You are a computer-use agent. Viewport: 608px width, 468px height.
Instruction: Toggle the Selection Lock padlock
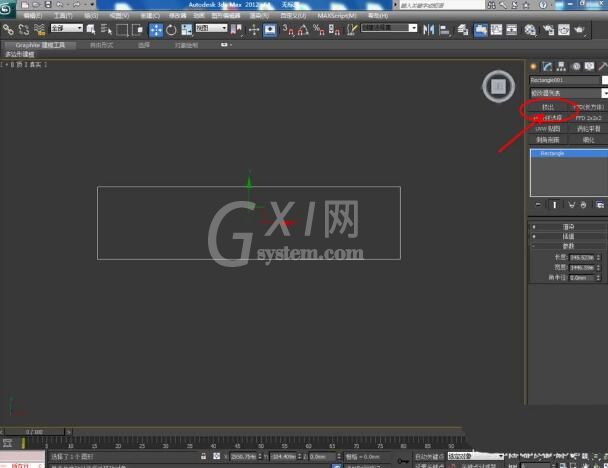click(x=203, y=456)
